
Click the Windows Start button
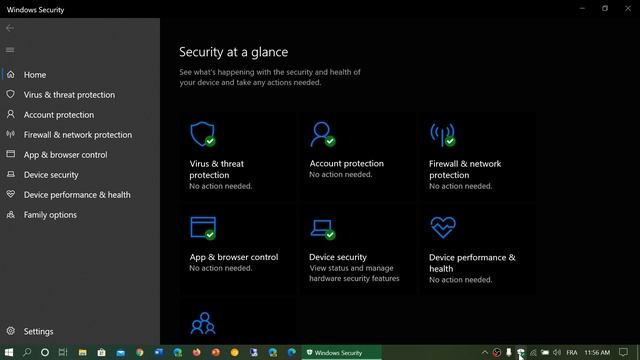pyautogui.click(x=9, y=352)
